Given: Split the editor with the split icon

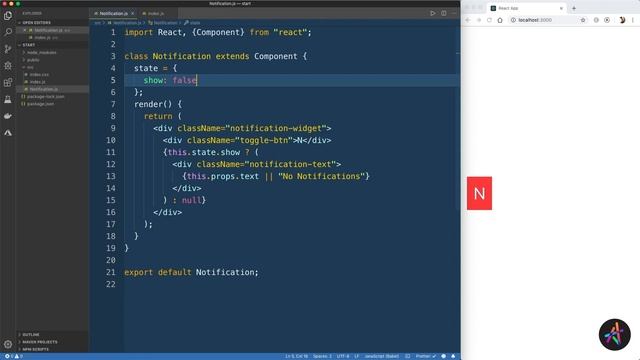Looking at the screenshot, I should (444, 13).
